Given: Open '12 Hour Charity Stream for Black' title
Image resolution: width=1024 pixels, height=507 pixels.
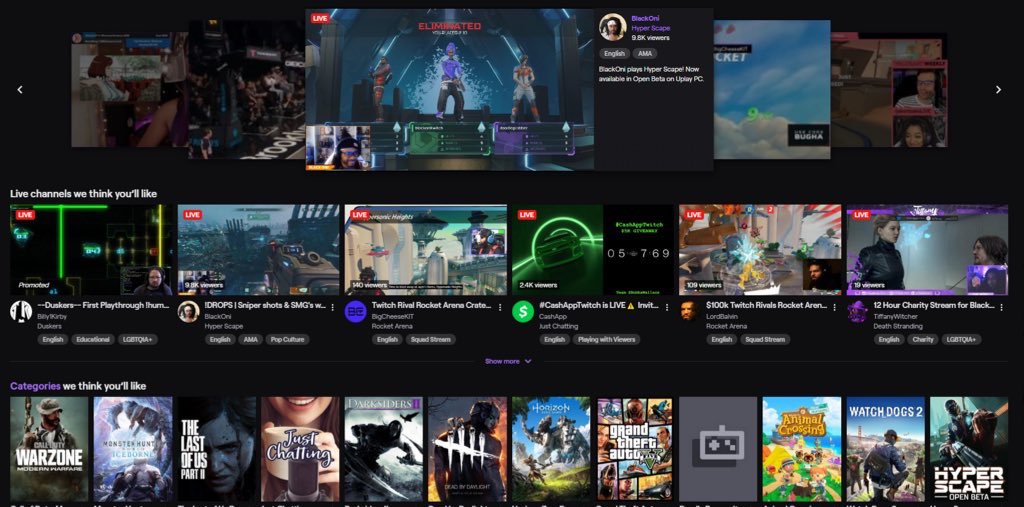Looking at the screenshot, I should pos(934,305).
